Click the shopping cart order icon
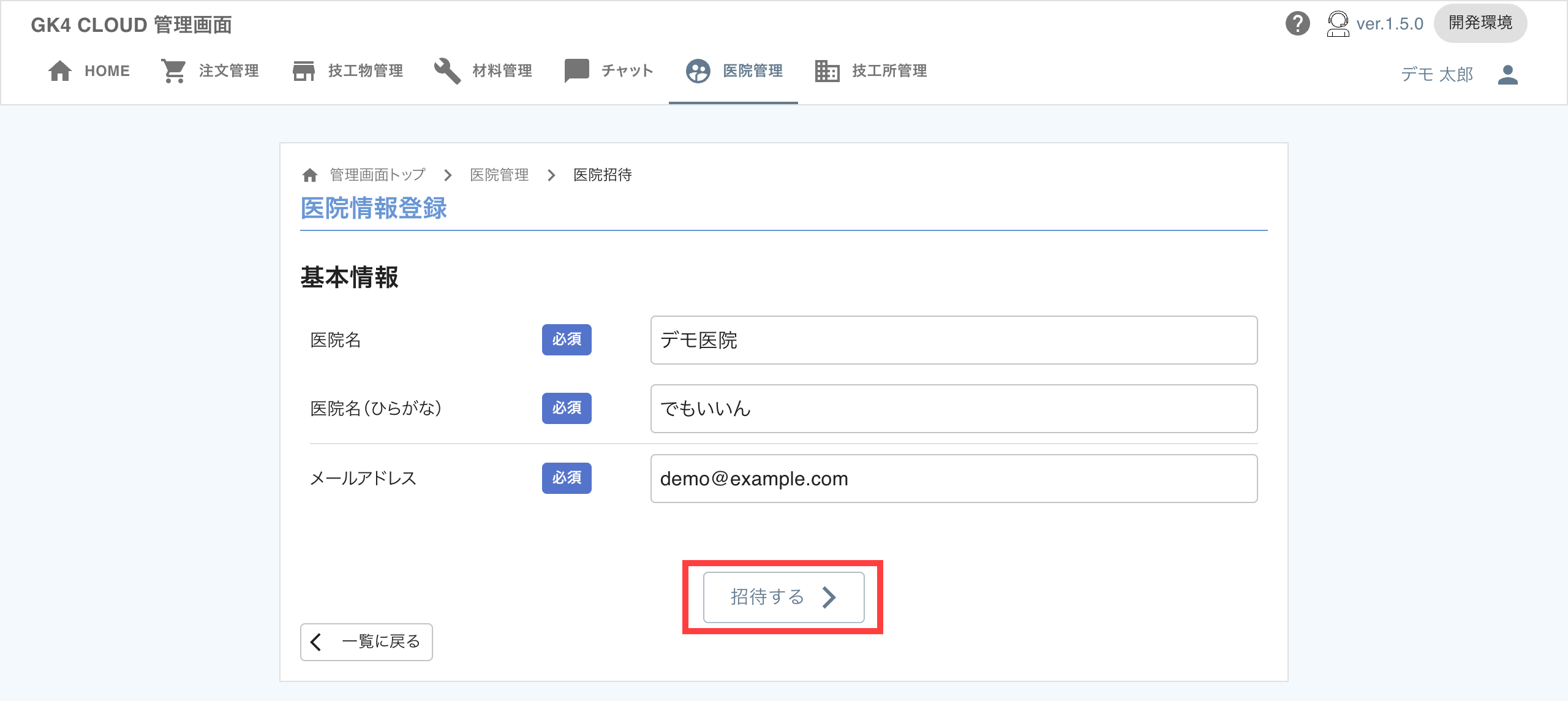Image resolution: width=1568 pixels, height=701 pixels. pos(174,71)
